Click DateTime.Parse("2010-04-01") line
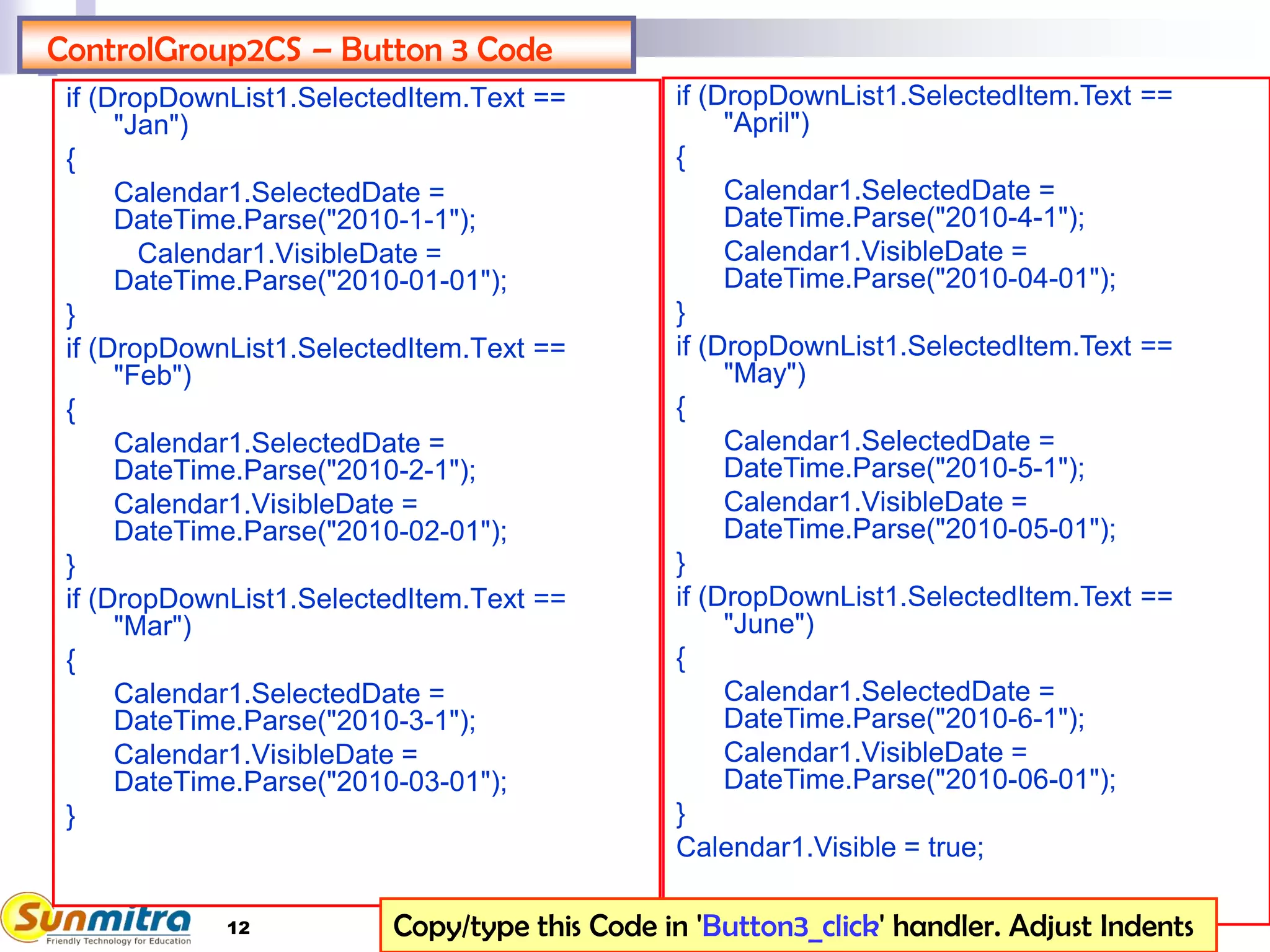This screenshot has width=1270, height=952. coord(920,278)
